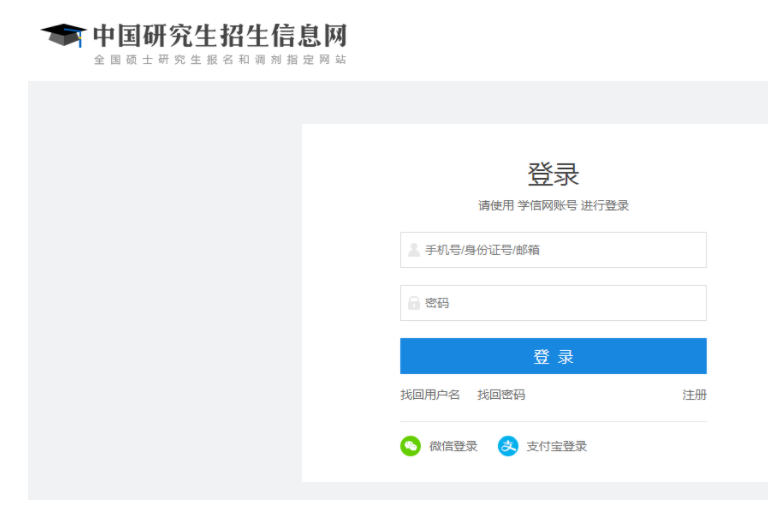This screenshot has height=507, width=768.
Task: Go to the 注册 registration link
Action: (695, 395)
